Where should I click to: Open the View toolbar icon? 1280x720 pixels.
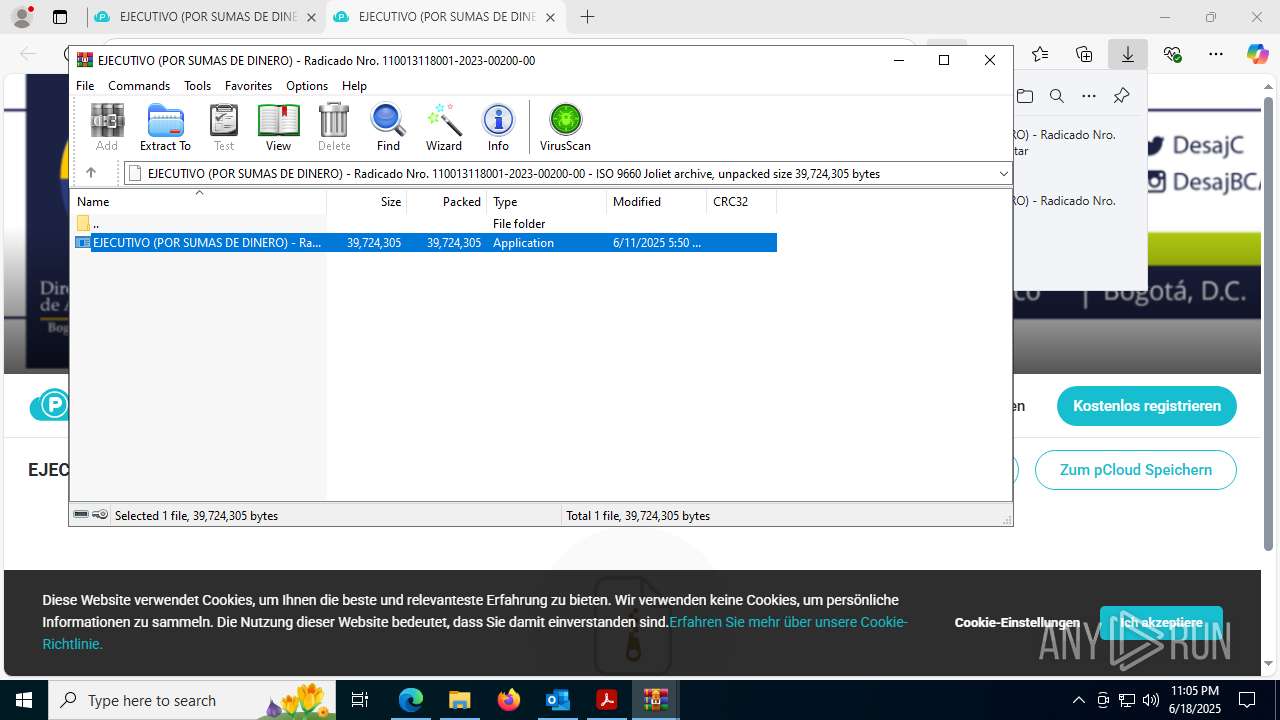278,127
